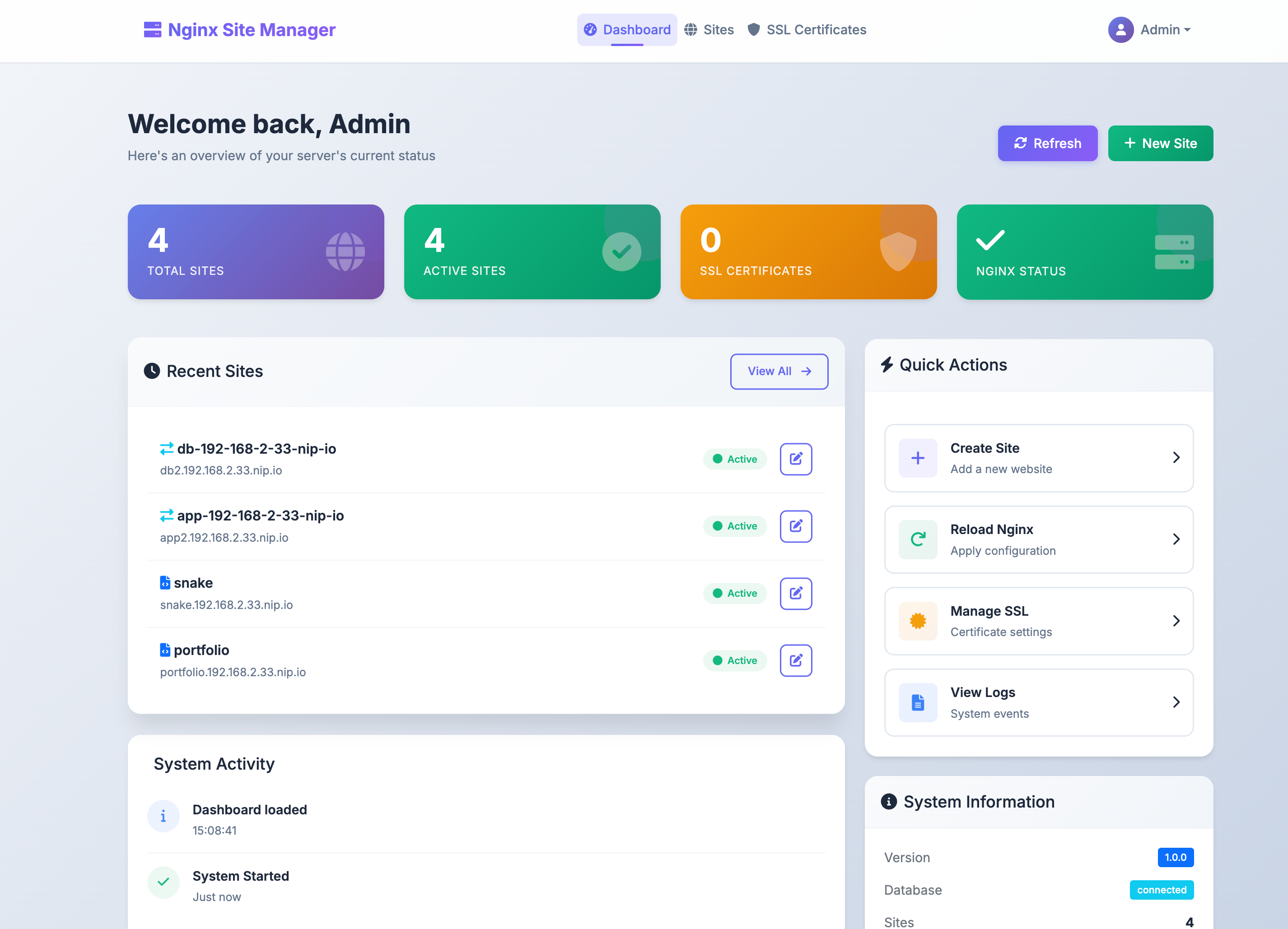Click the code file icon beside snake

point(165,583)
